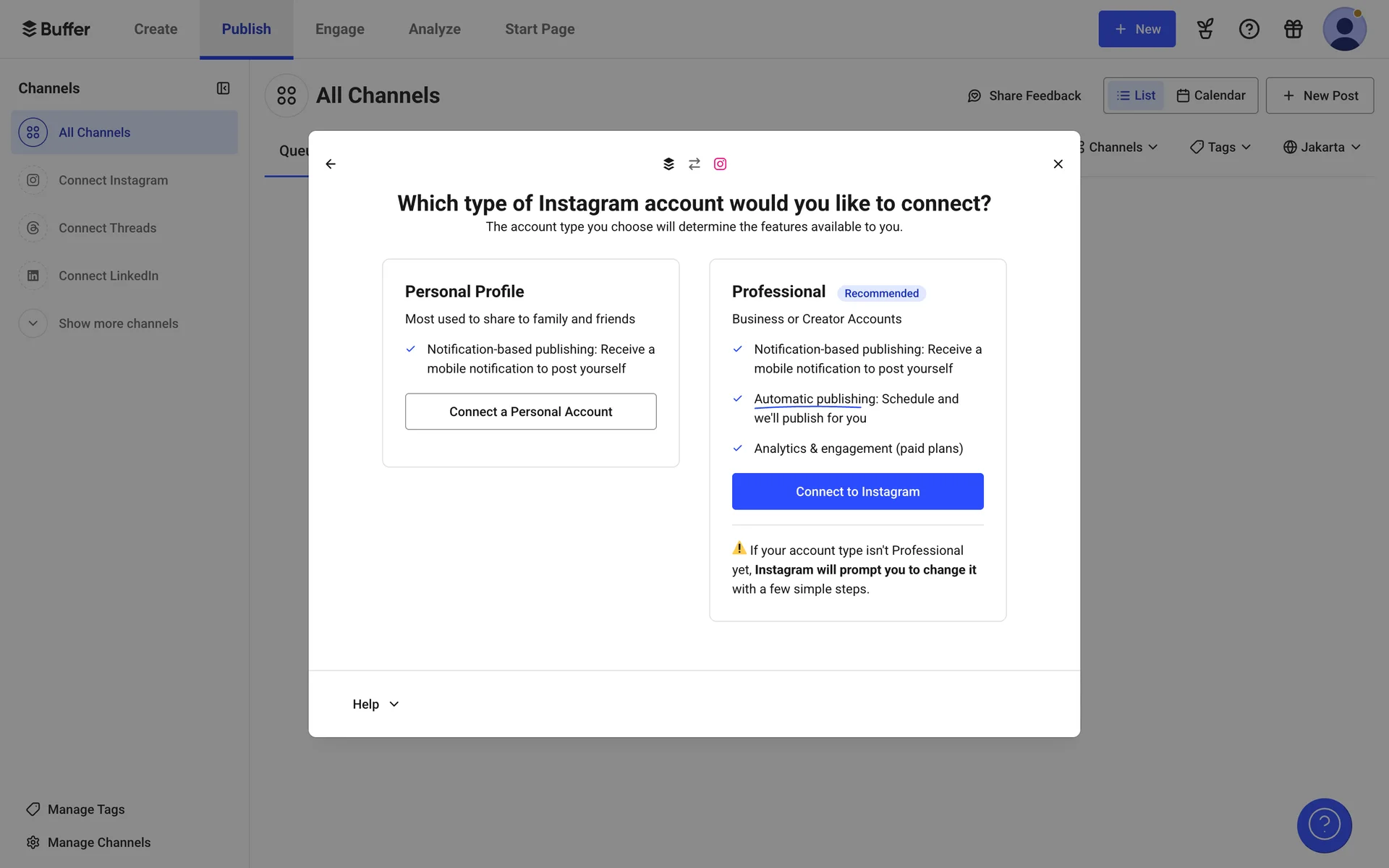Collapse the Channels sidebar panel icon
The height and width of the screenshot is (868, 1389).
click(x=223, y=88)
